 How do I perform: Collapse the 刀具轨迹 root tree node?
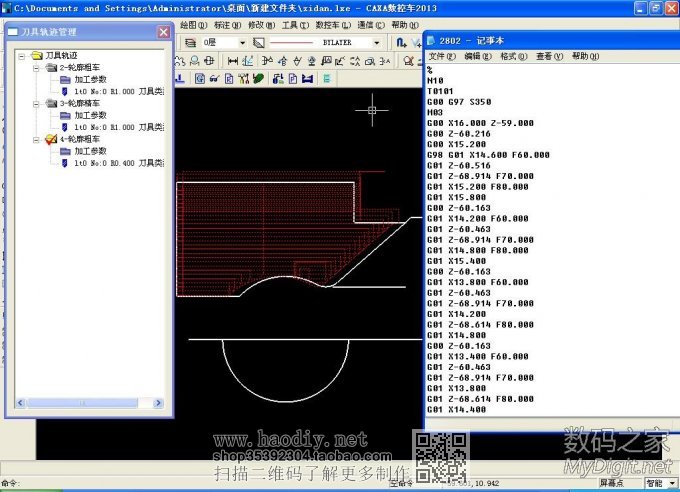pyautogui.click(x=22, y=55)
